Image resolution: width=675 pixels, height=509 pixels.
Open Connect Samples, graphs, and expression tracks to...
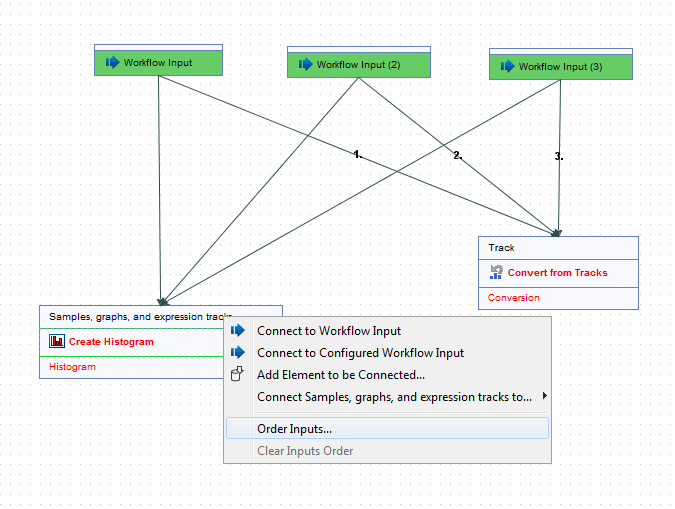(387, 397)
